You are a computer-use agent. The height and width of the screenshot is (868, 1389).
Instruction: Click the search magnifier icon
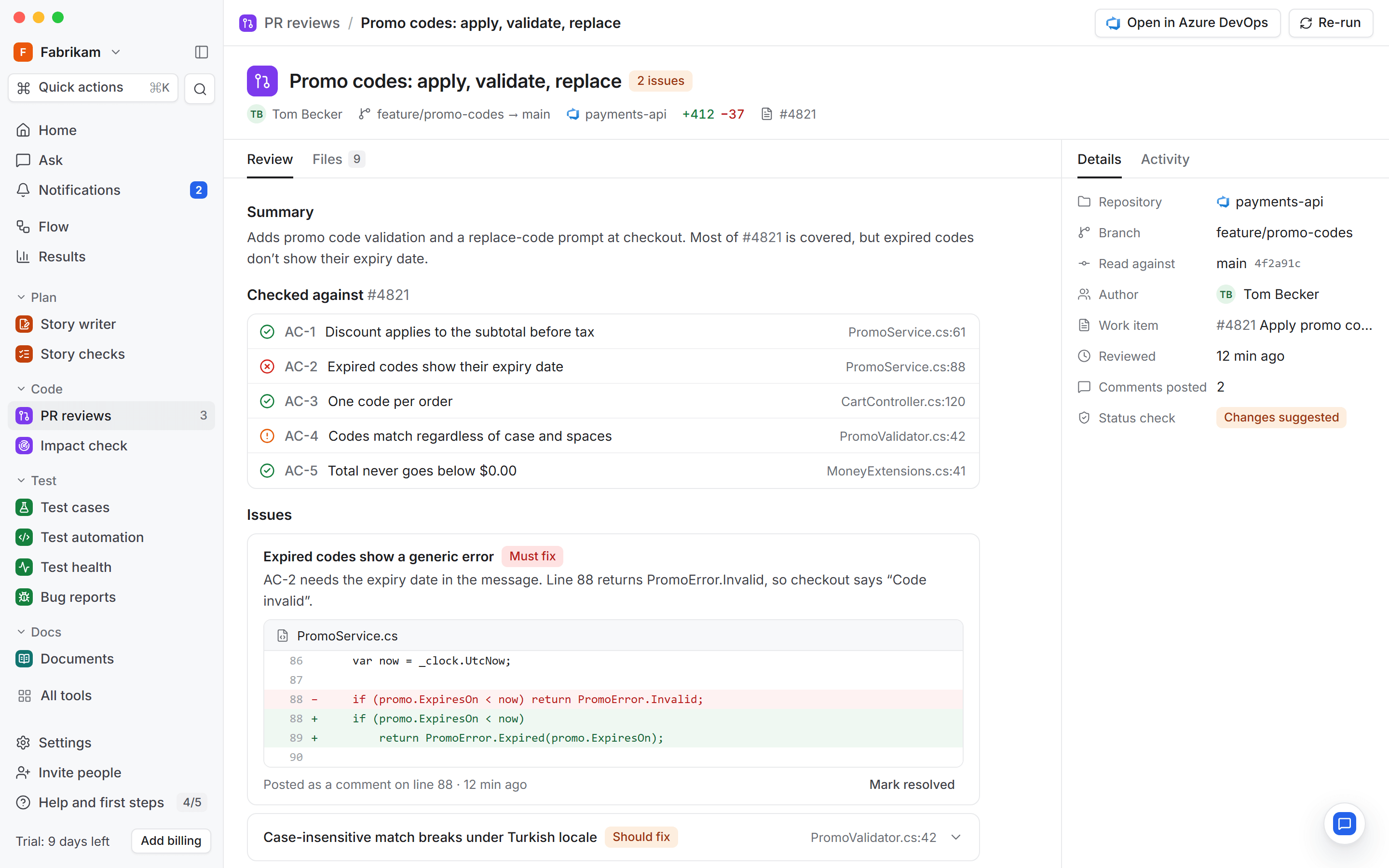point(200,89)
